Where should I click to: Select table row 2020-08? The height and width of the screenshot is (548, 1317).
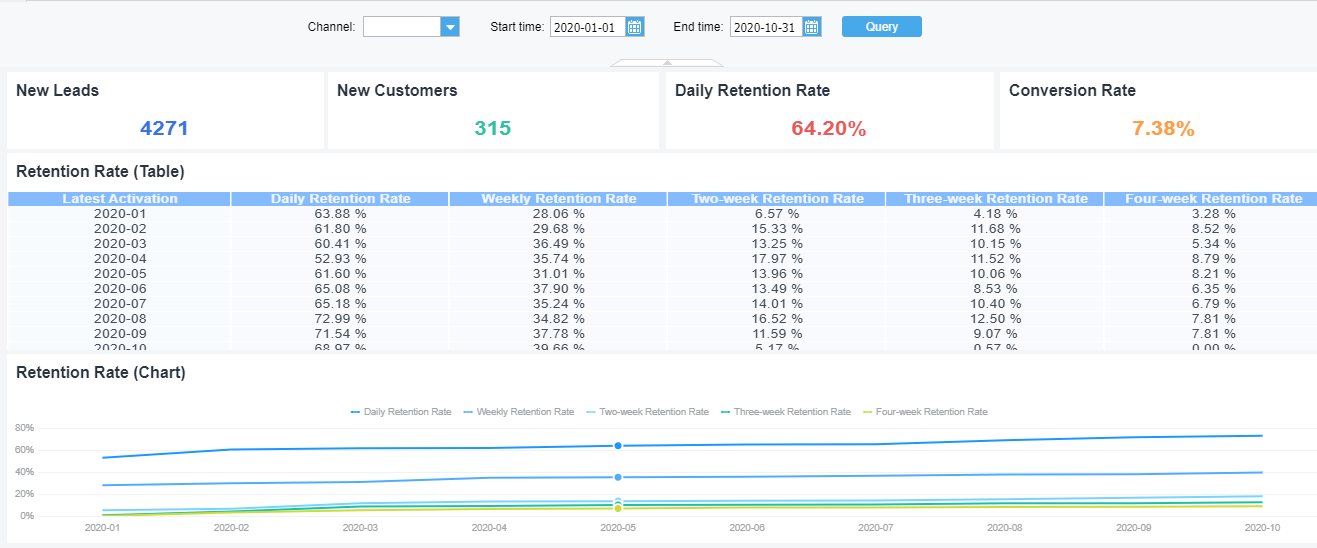pyautogui.click(x=662, y=318)
